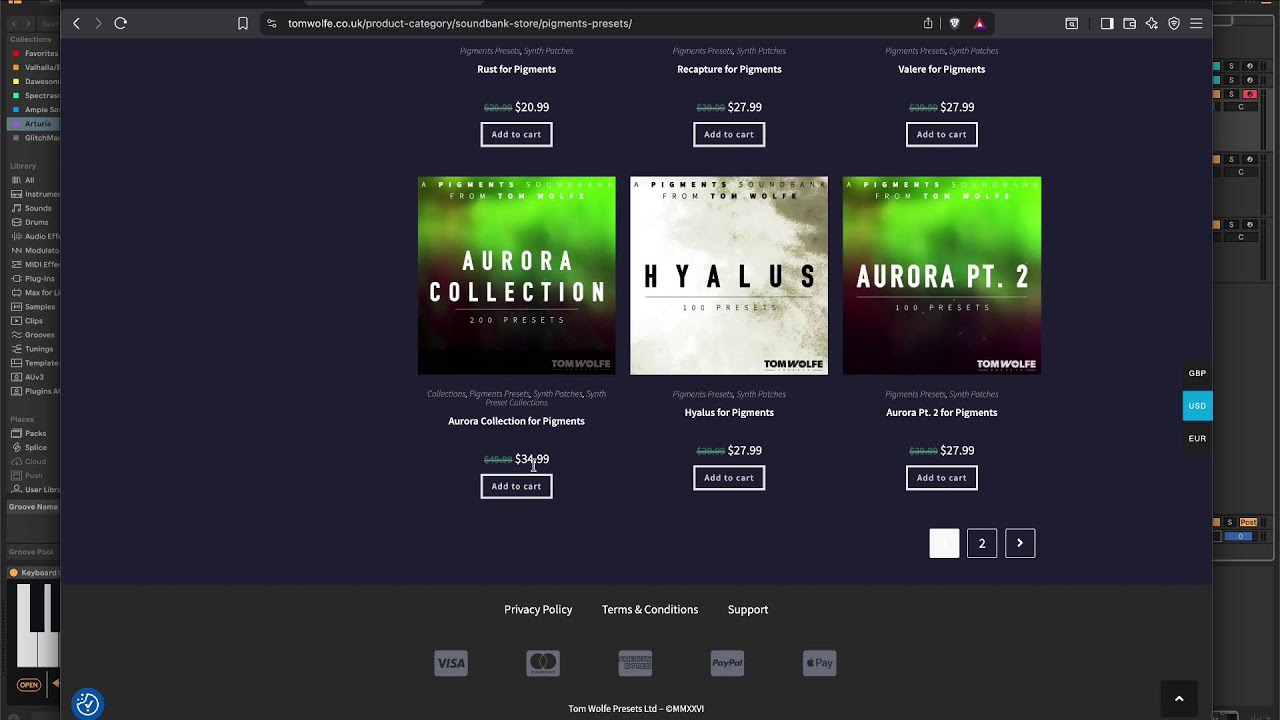Screen dimensions: 1280x720
Task: Go back in browser history
Action: (76, 23)
